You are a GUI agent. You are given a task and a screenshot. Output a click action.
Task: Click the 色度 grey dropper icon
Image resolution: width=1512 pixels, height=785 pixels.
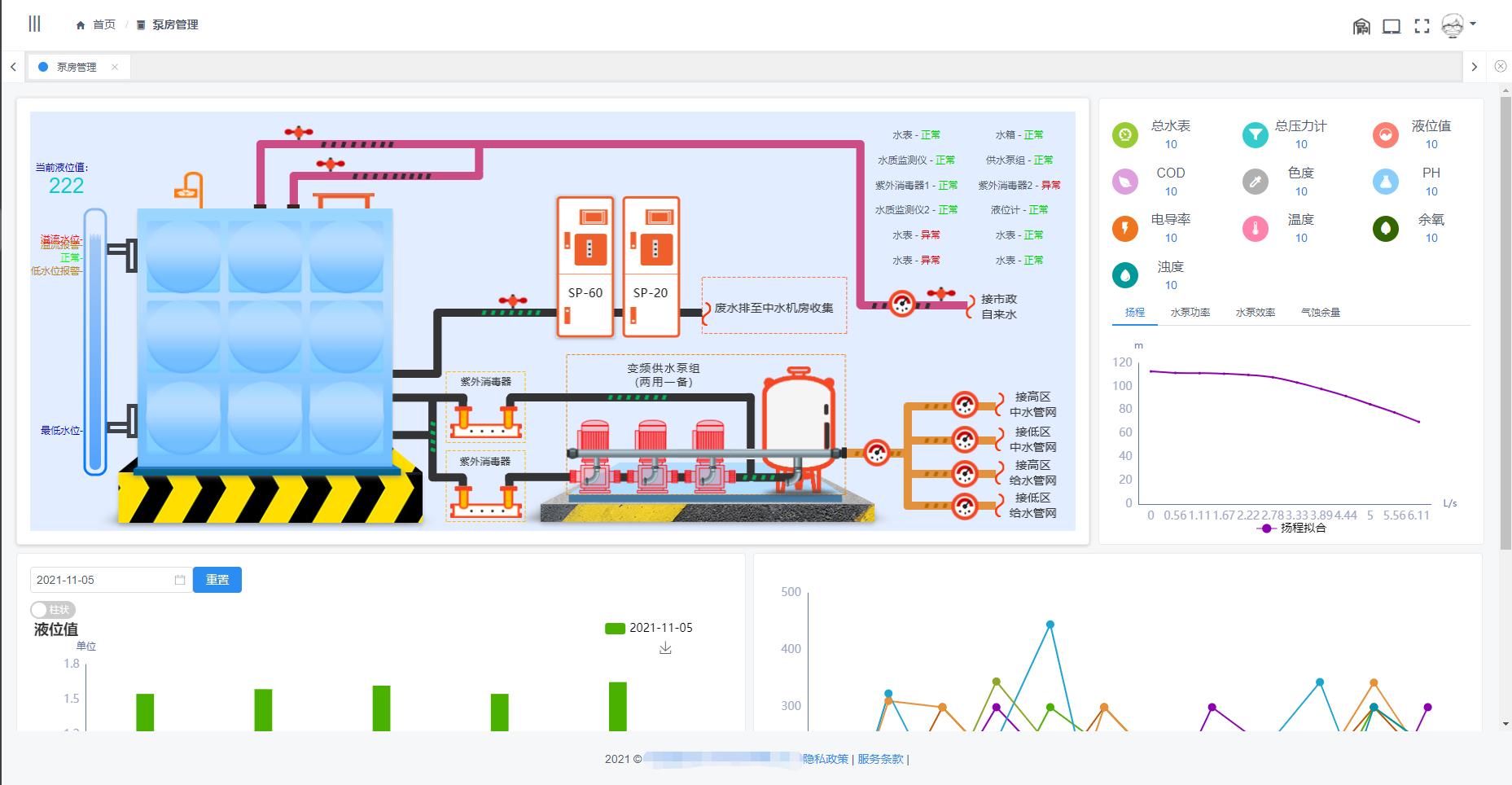click(x=1256, y=182)
